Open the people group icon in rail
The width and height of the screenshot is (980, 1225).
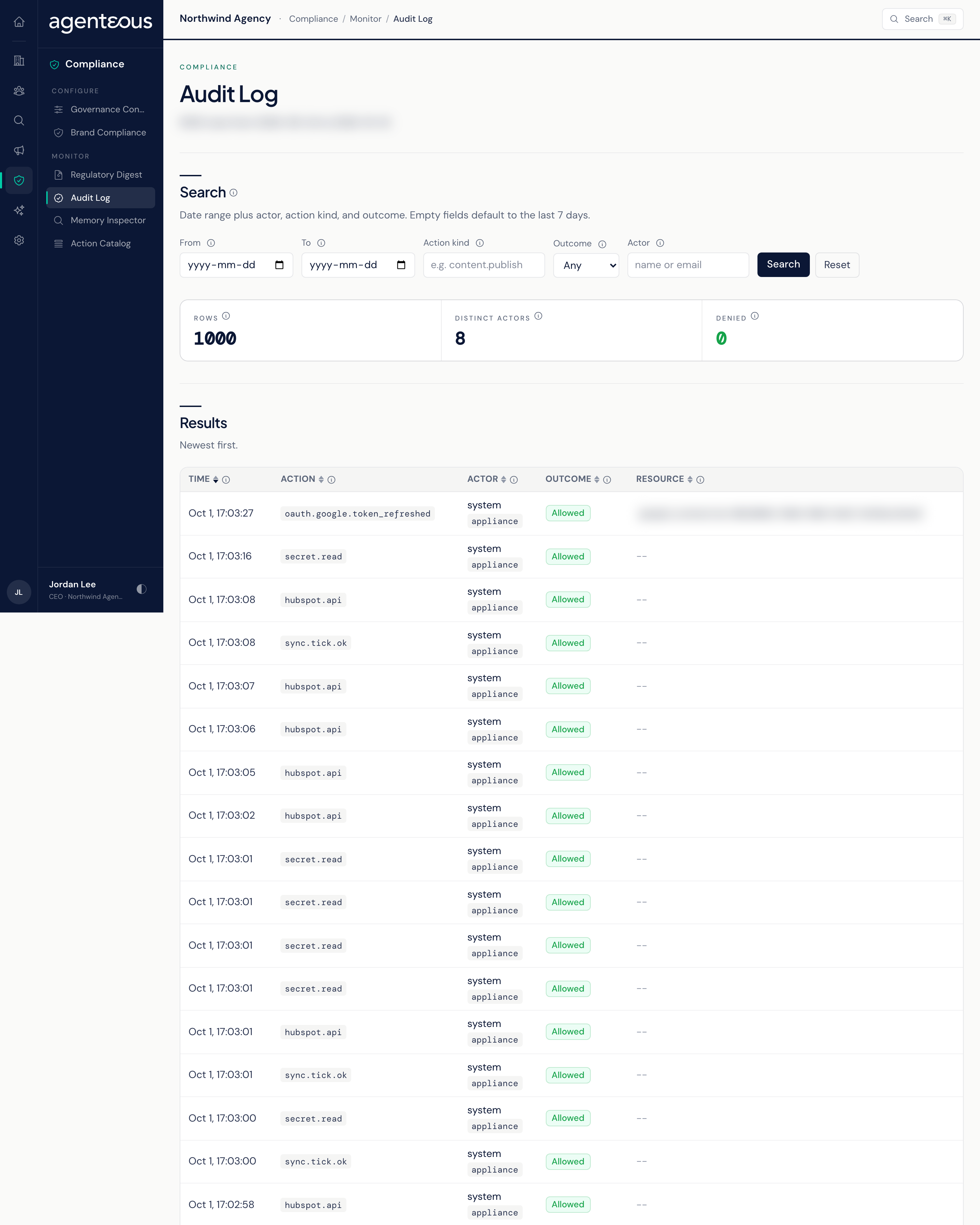click(x=19, y=90)
